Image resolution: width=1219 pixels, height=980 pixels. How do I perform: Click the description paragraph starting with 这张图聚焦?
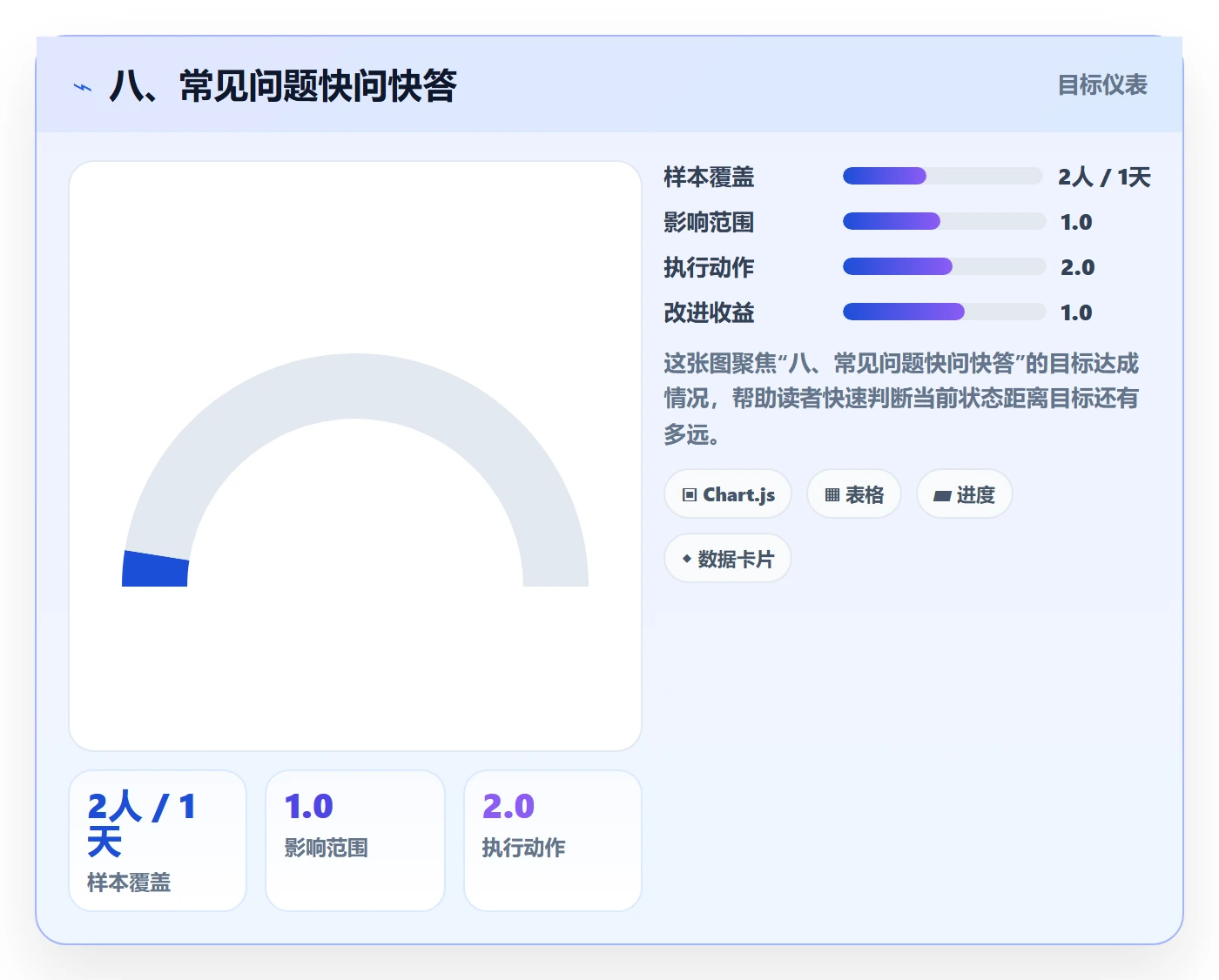pyautogui.click(x=901, y=399)
